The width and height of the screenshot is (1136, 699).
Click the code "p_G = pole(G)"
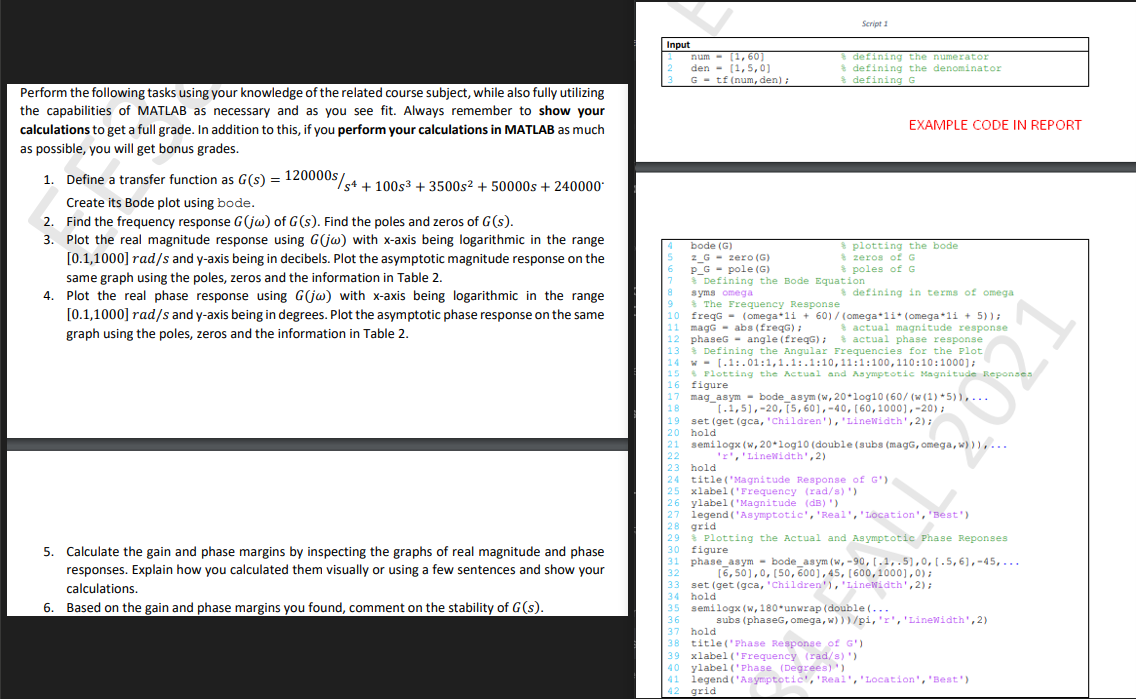coord(730,269)
